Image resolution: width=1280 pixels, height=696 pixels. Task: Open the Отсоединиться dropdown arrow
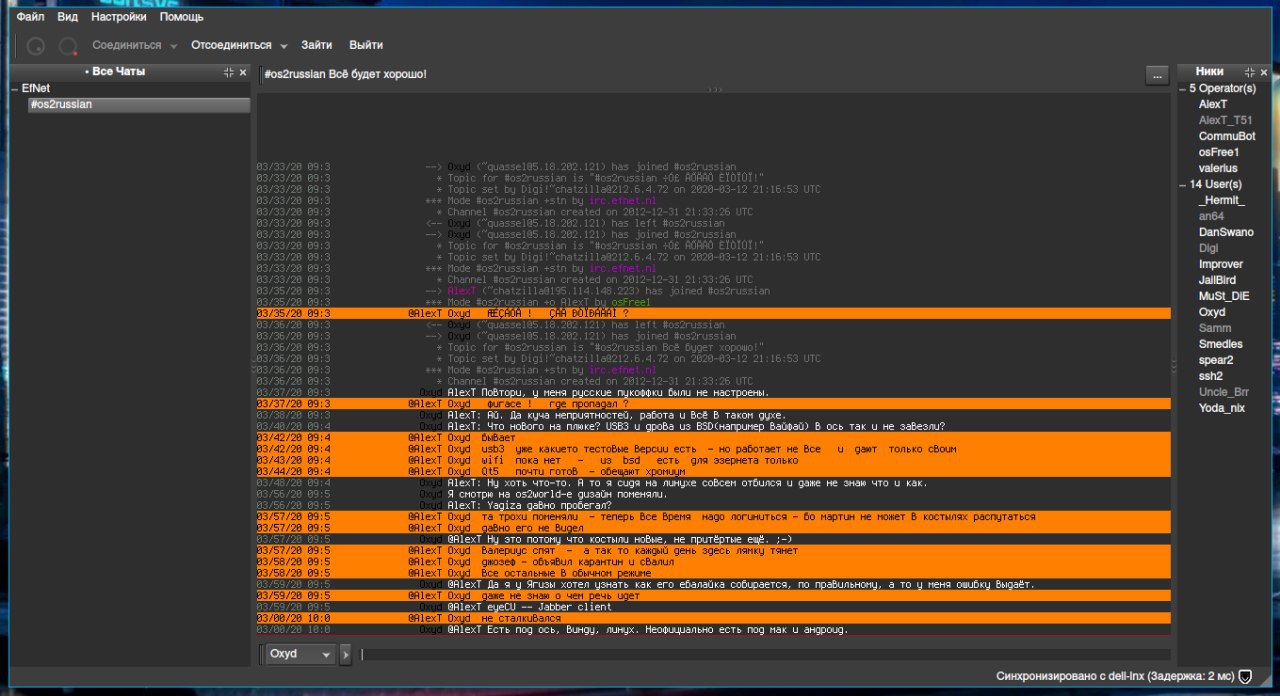[x=283, y=46]
